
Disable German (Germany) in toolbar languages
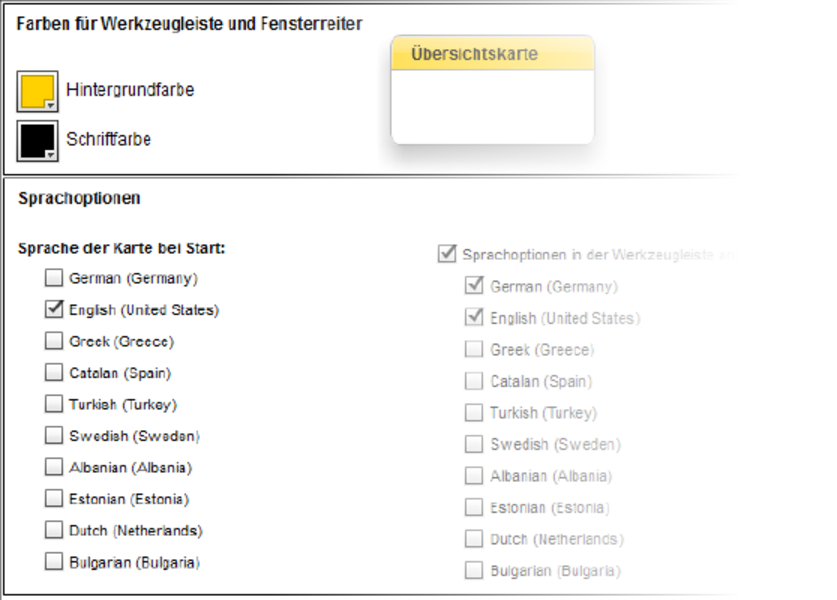click(474, 286)
